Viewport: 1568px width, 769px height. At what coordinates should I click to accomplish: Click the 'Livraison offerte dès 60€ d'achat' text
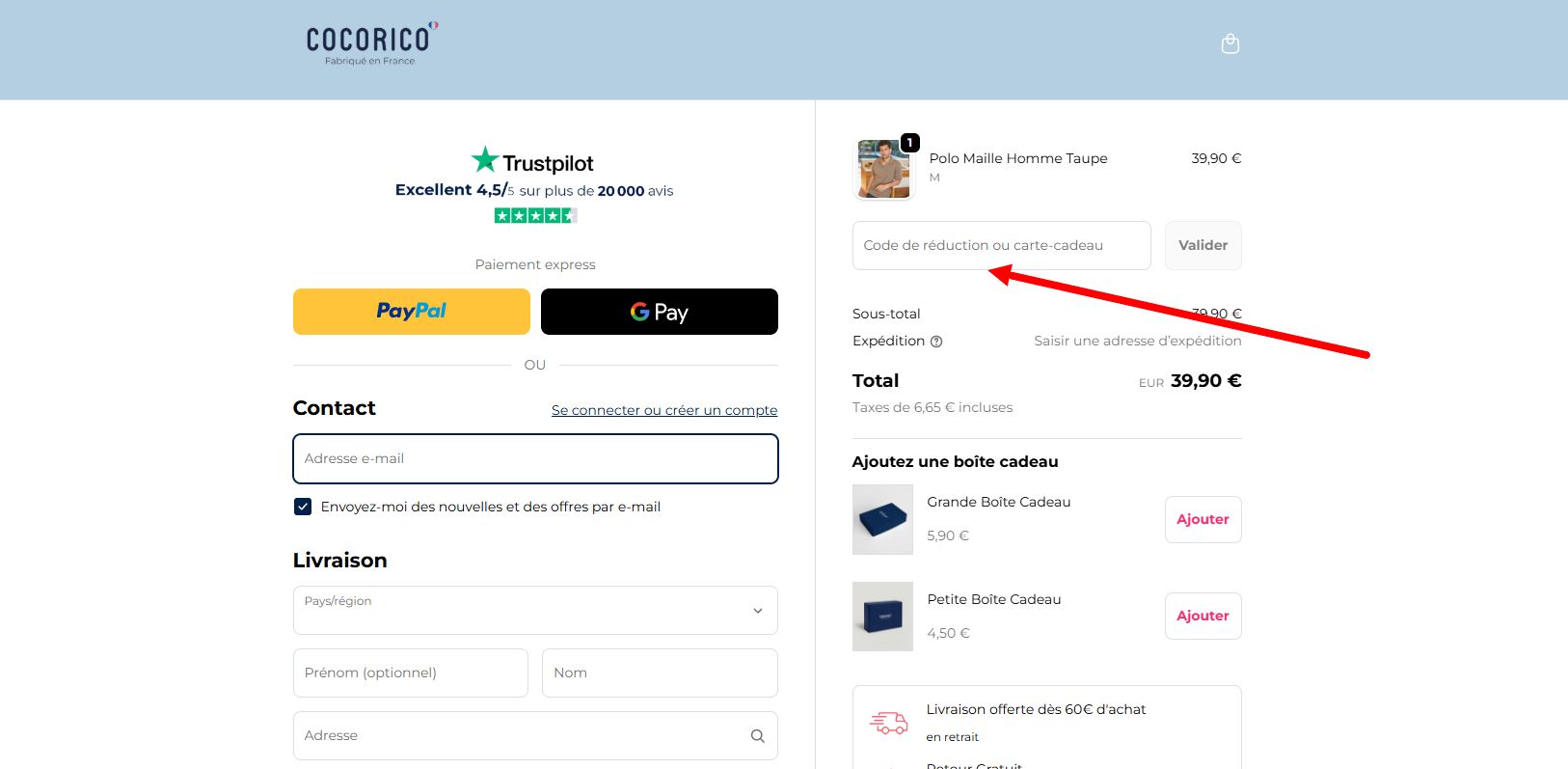click(1037, 709)
